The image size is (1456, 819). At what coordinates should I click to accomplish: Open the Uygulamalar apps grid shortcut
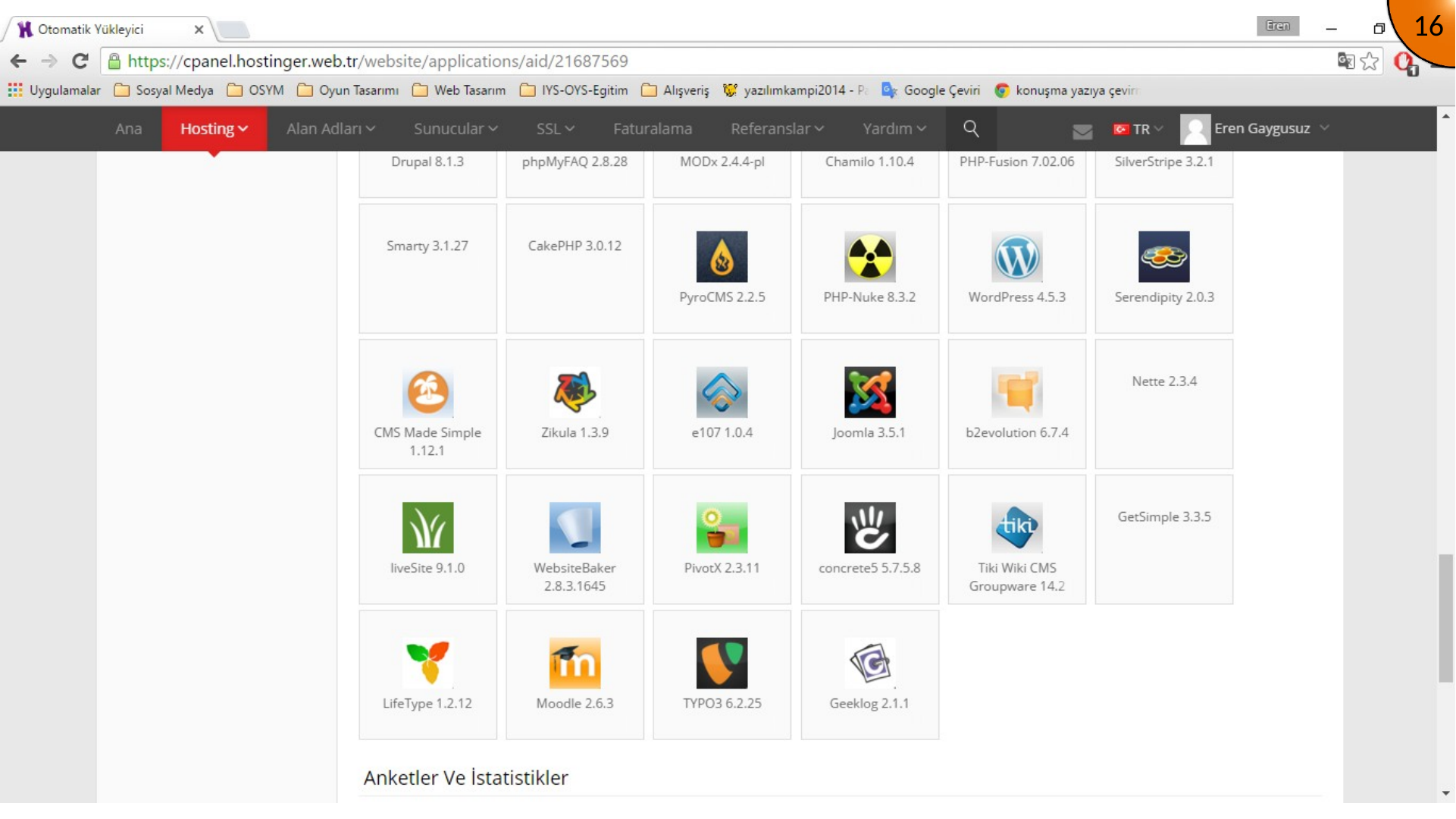coord(54,90)
